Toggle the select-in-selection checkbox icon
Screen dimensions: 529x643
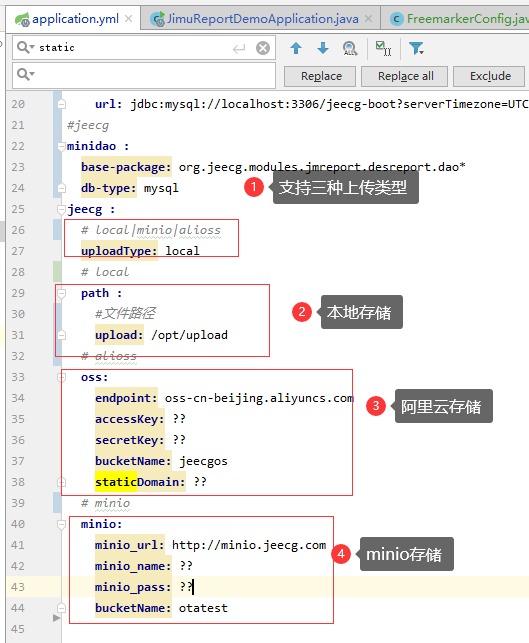[x=383, y=48]
